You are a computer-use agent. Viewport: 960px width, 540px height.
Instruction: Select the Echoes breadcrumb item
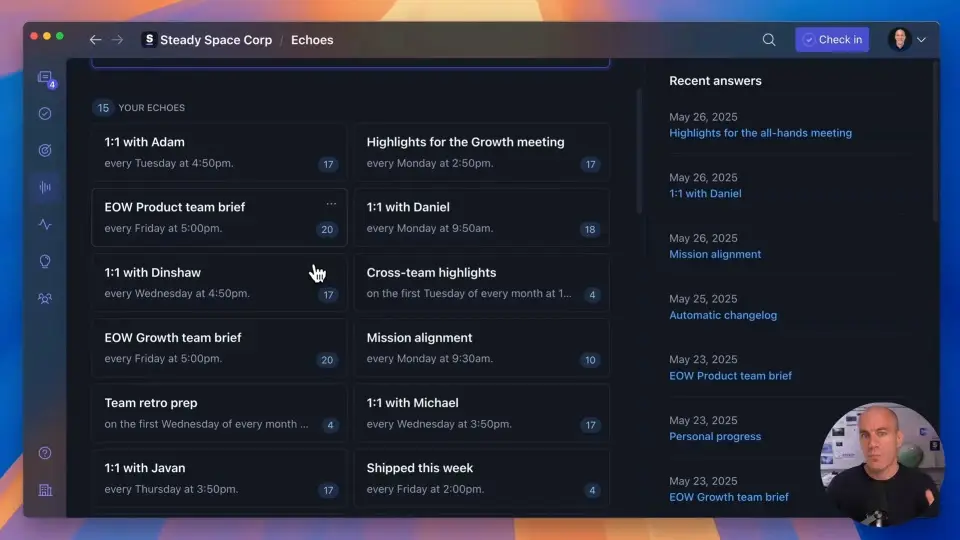tap(312, 40)
